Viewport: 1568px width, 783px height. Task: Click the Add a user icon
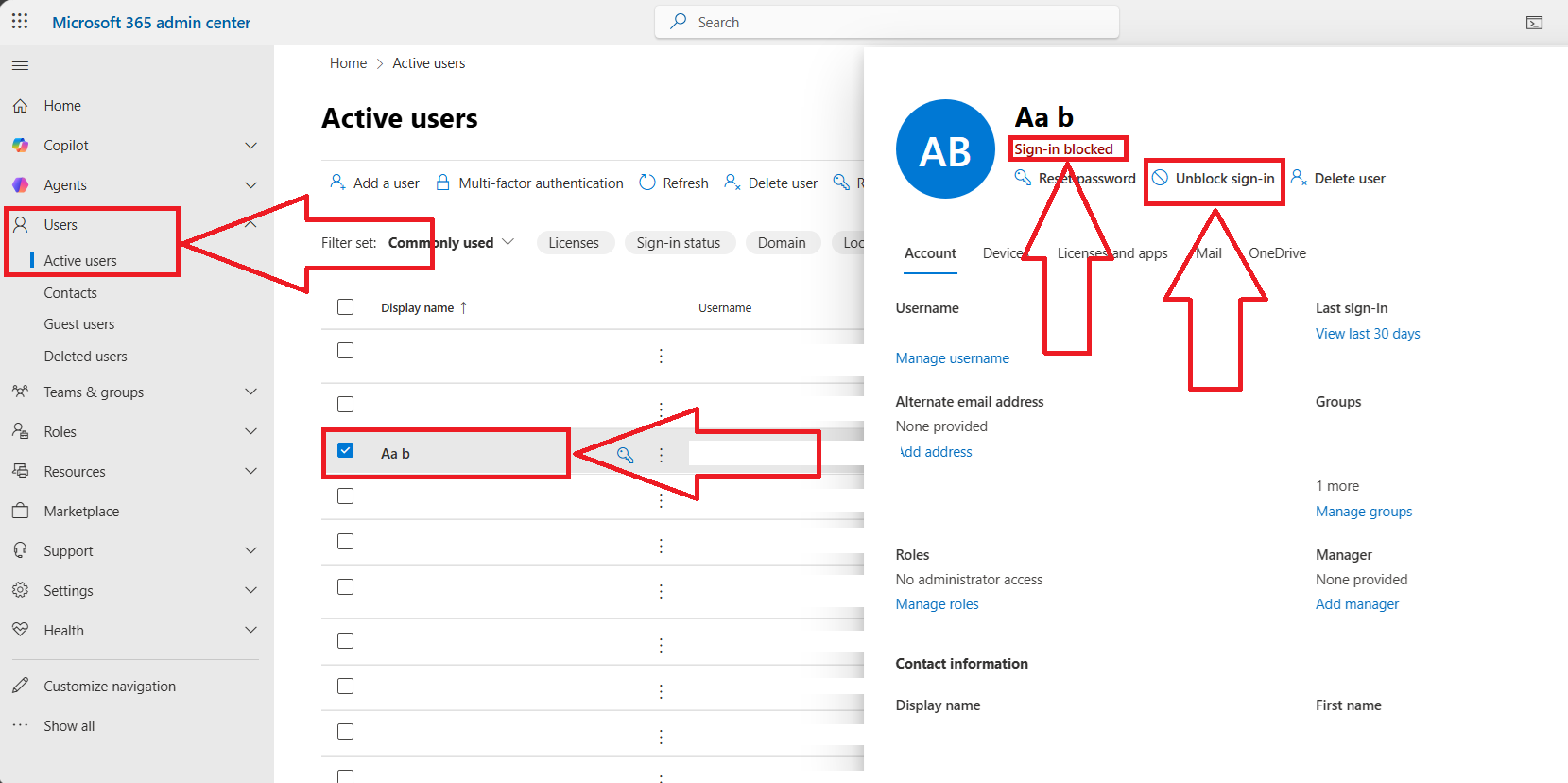click(337, 182)
